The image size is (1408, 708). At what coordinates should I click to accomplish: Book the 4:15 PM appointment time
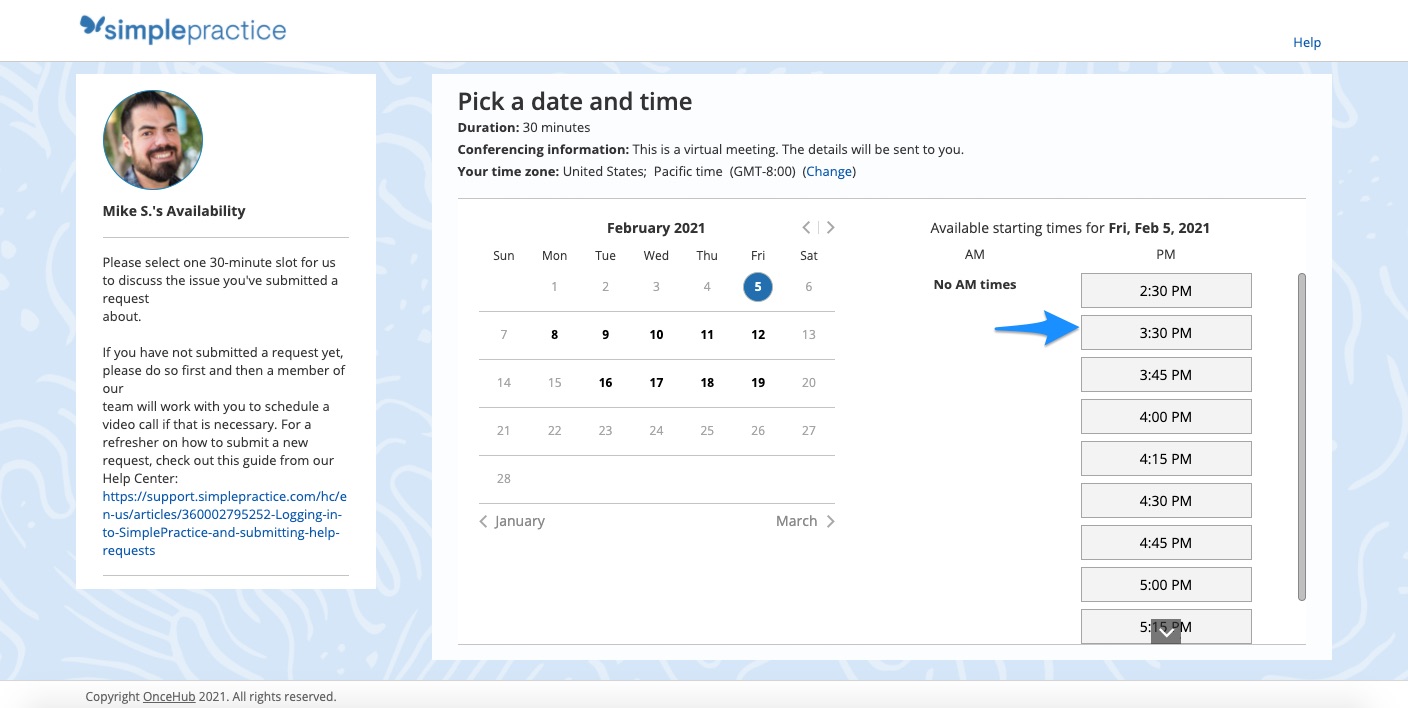tap(1165, 458)
